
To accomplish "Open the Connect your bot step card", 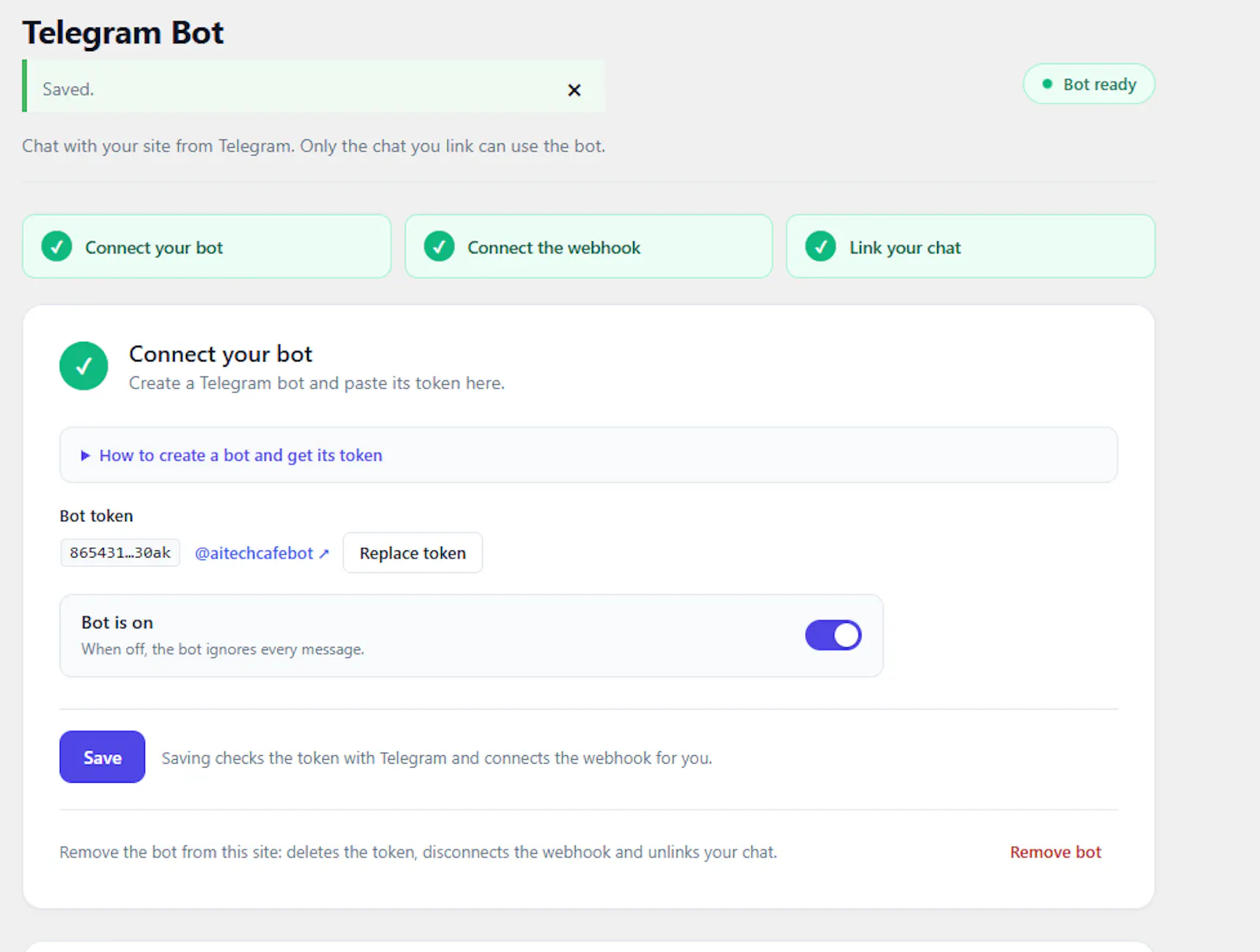I will (206, 246).
